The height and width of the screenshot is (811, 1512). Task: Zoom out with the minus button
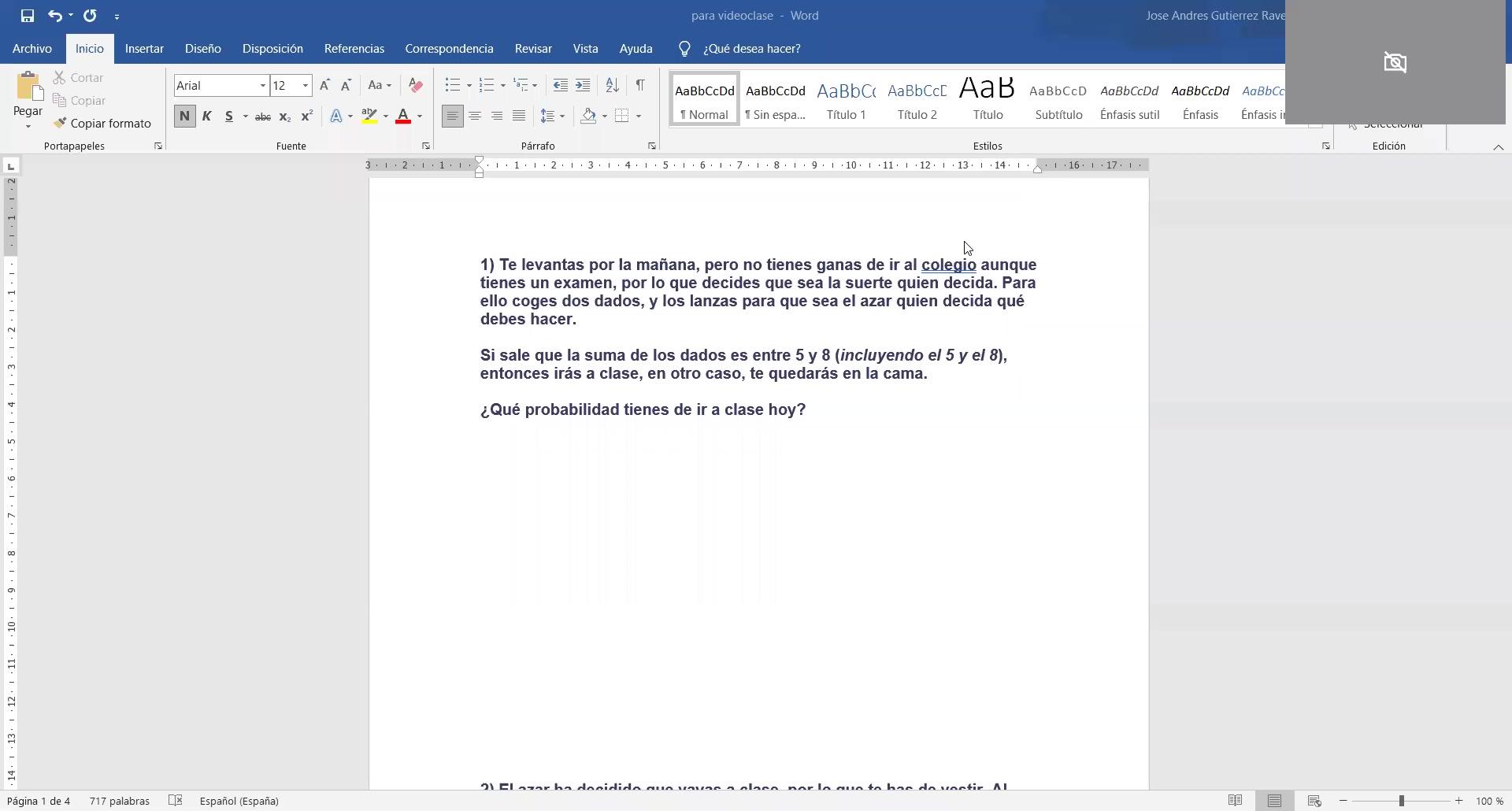(x=1343, y=801)
